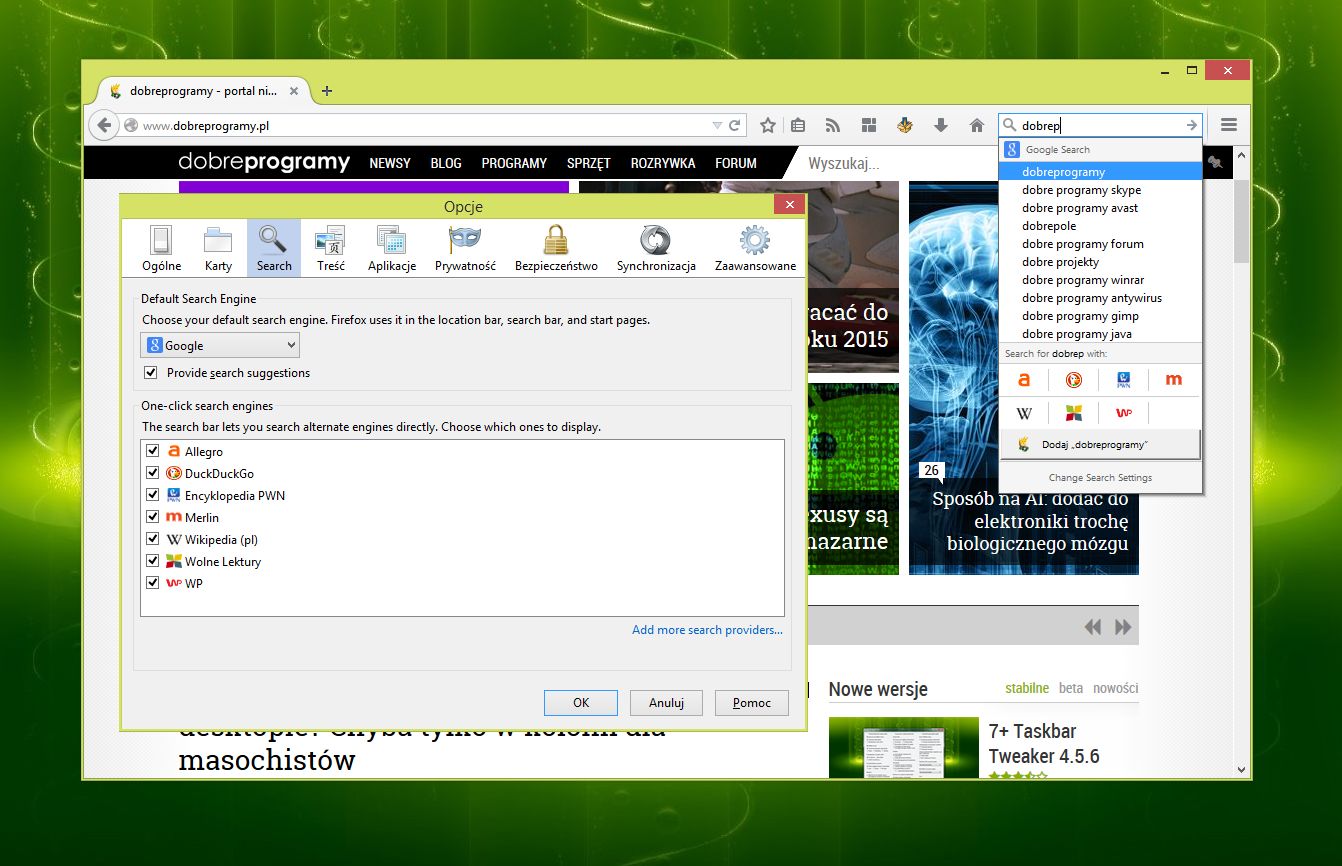Screen dimensions: 1342x866
Task: Open PROGRAMY in site navigation
Action: [514, 163]
